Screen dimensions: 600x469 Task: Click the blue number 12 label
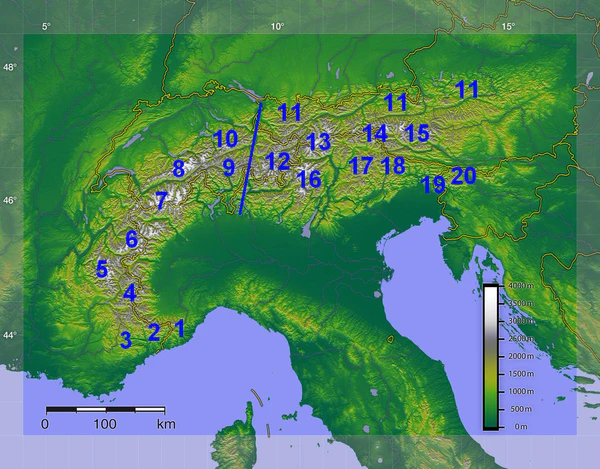click(277, 160)
